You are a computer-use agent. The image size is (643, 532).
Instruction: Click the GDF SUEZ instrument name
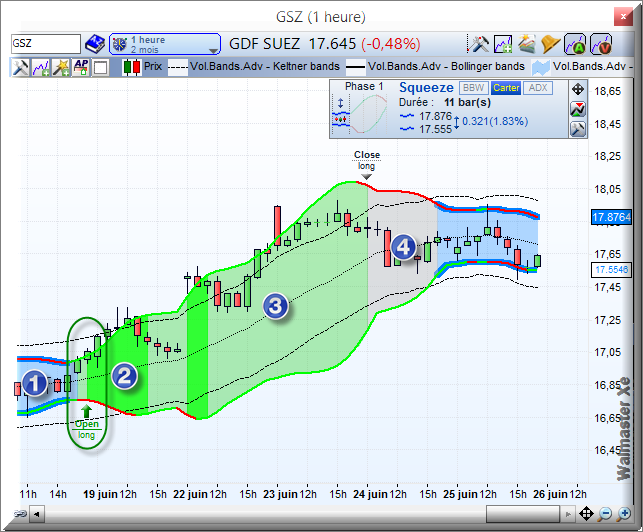pos(264,44)
